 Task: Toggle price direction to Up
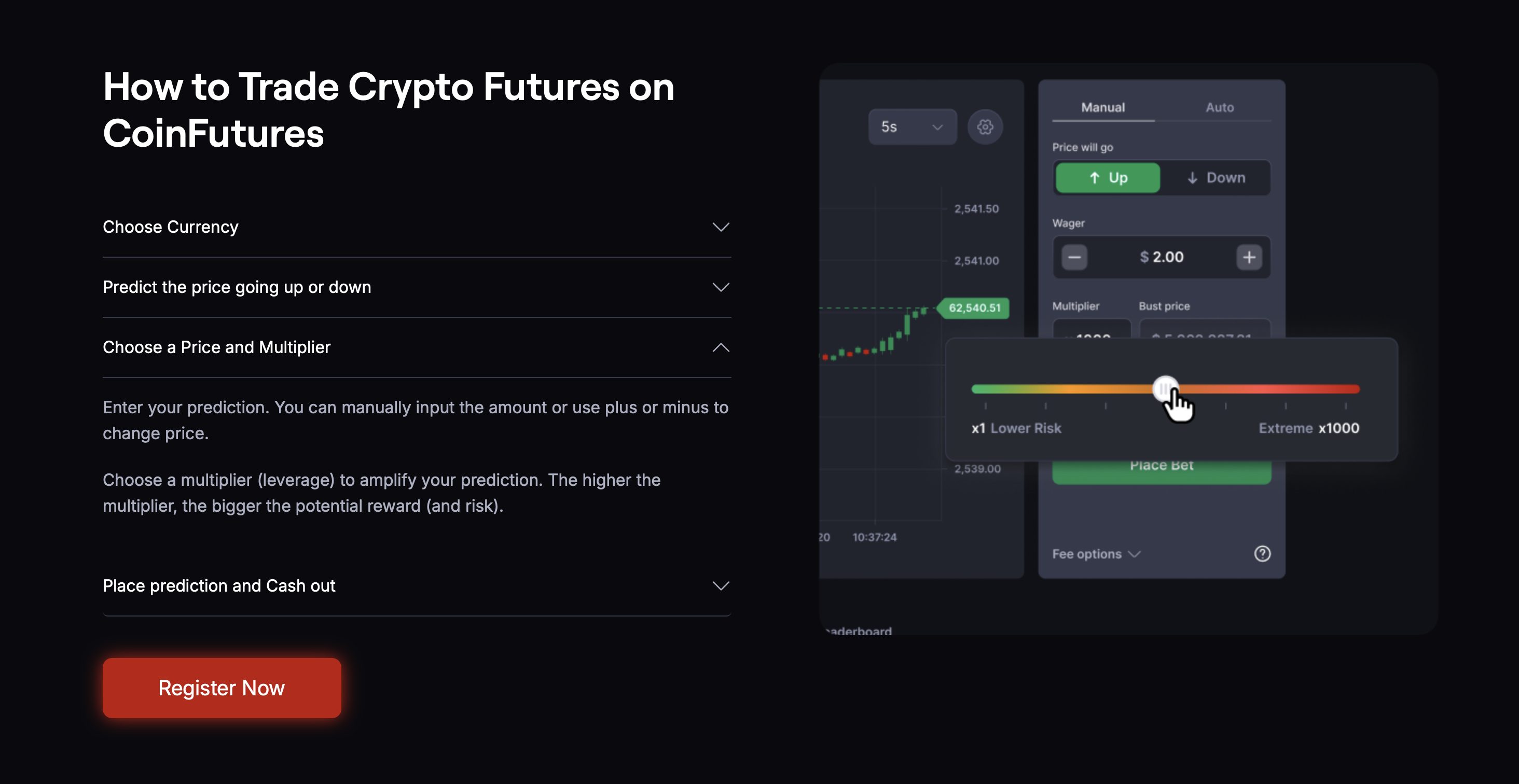pyautogui.click(x=1108, y=177)
